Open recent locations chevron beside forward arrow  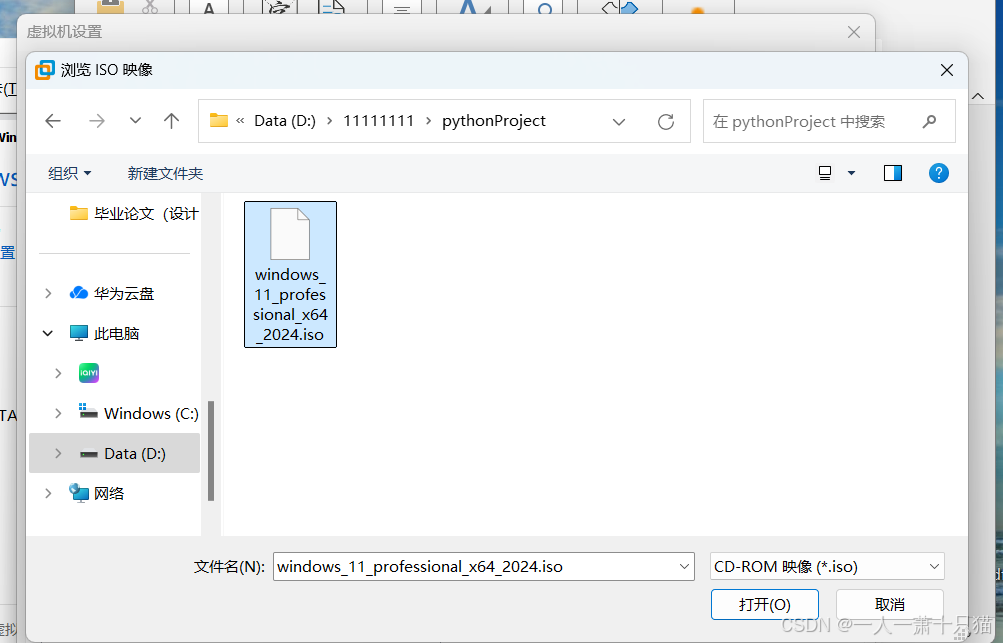coord(135,120)
